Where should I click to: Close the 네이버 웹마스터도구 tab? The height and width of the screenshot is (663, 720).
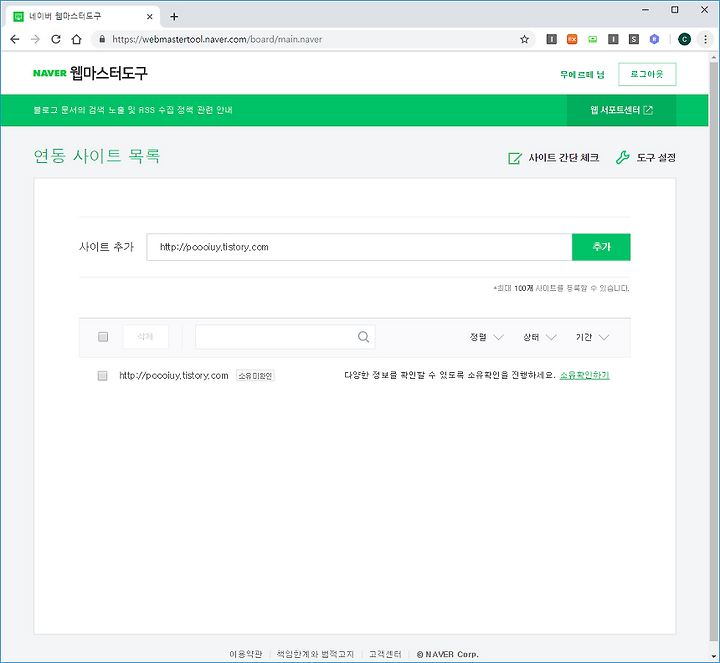pyautogui.click(x=150, y=17)
